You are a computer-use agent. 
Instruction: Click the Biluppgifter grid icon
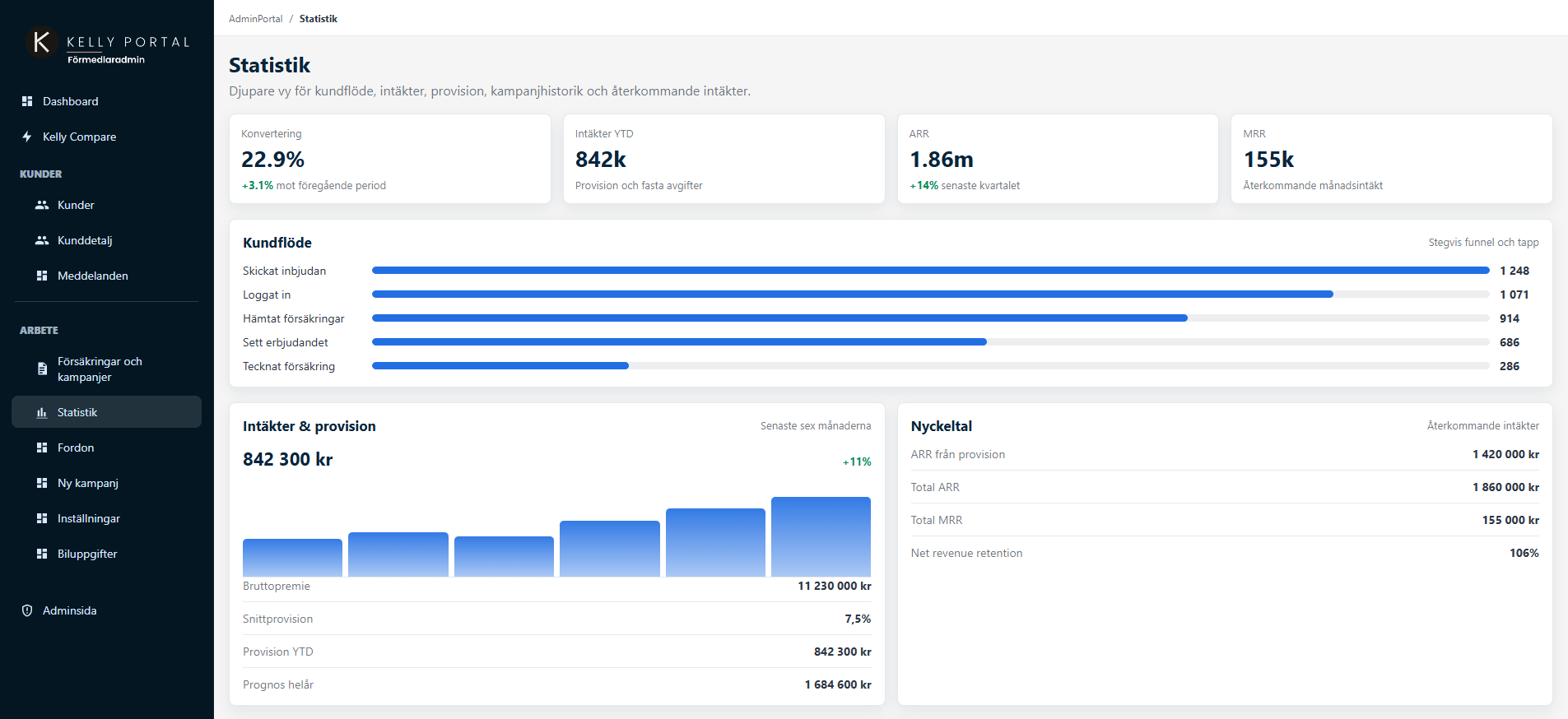point(42,554)
